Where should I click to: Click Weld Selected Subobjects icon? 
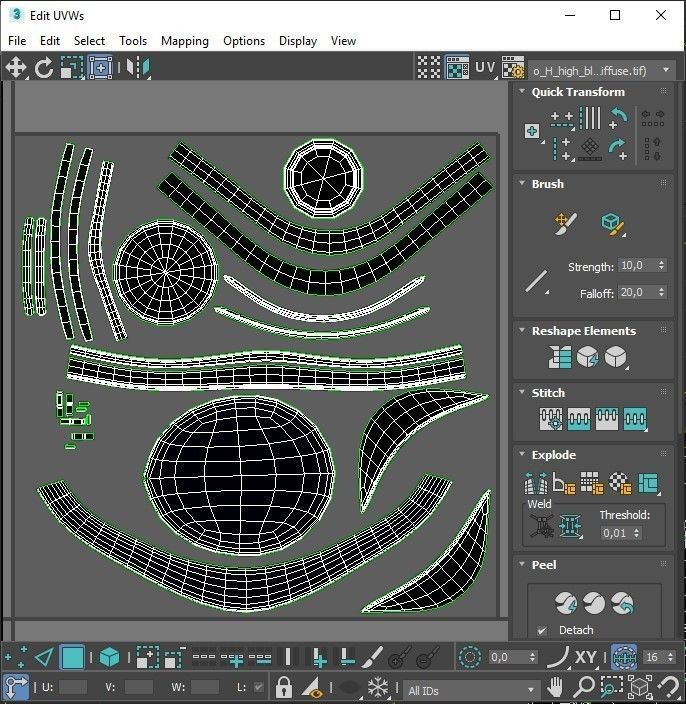(570, 526)
